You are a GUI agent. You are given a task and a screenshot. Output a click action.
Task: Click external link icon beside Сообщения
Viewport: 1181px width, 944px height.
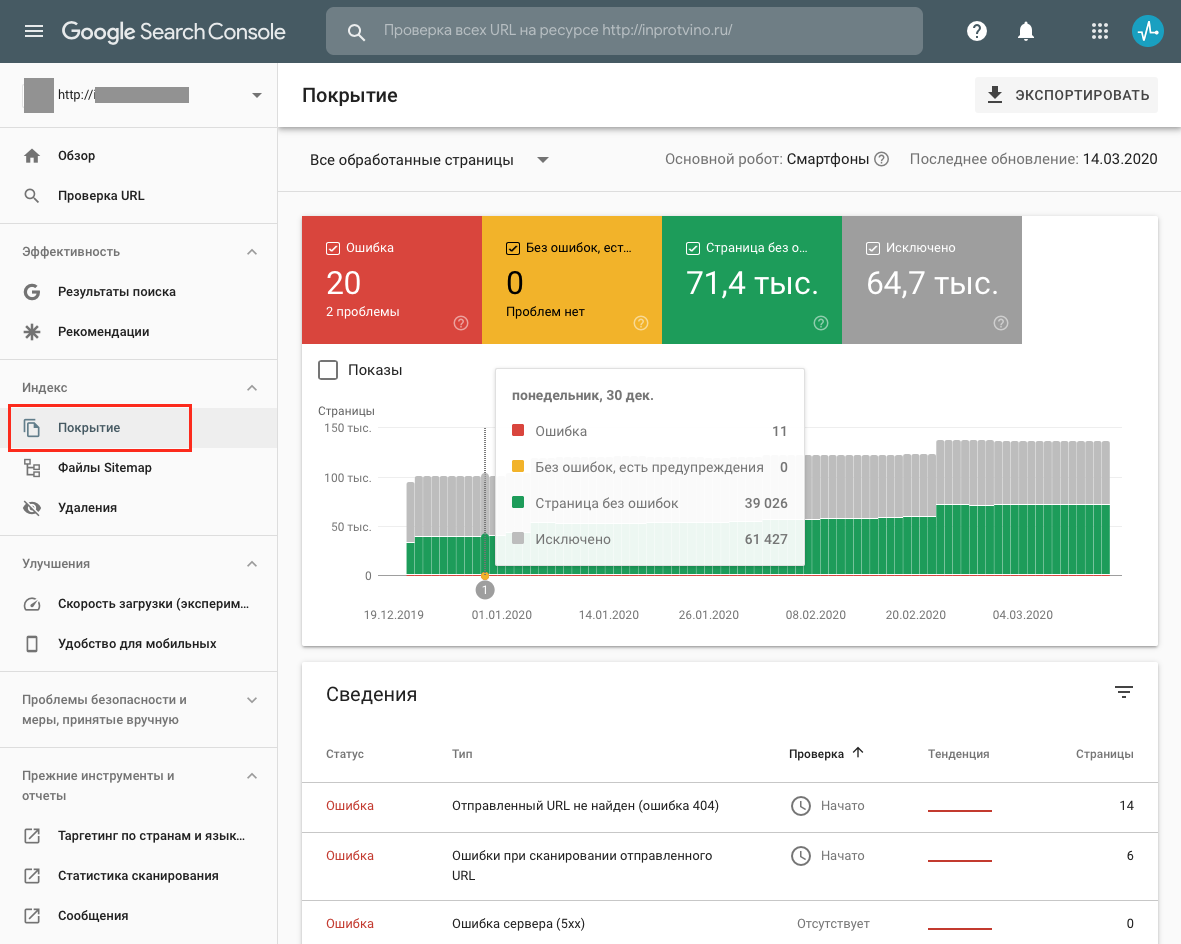[32, 916]
